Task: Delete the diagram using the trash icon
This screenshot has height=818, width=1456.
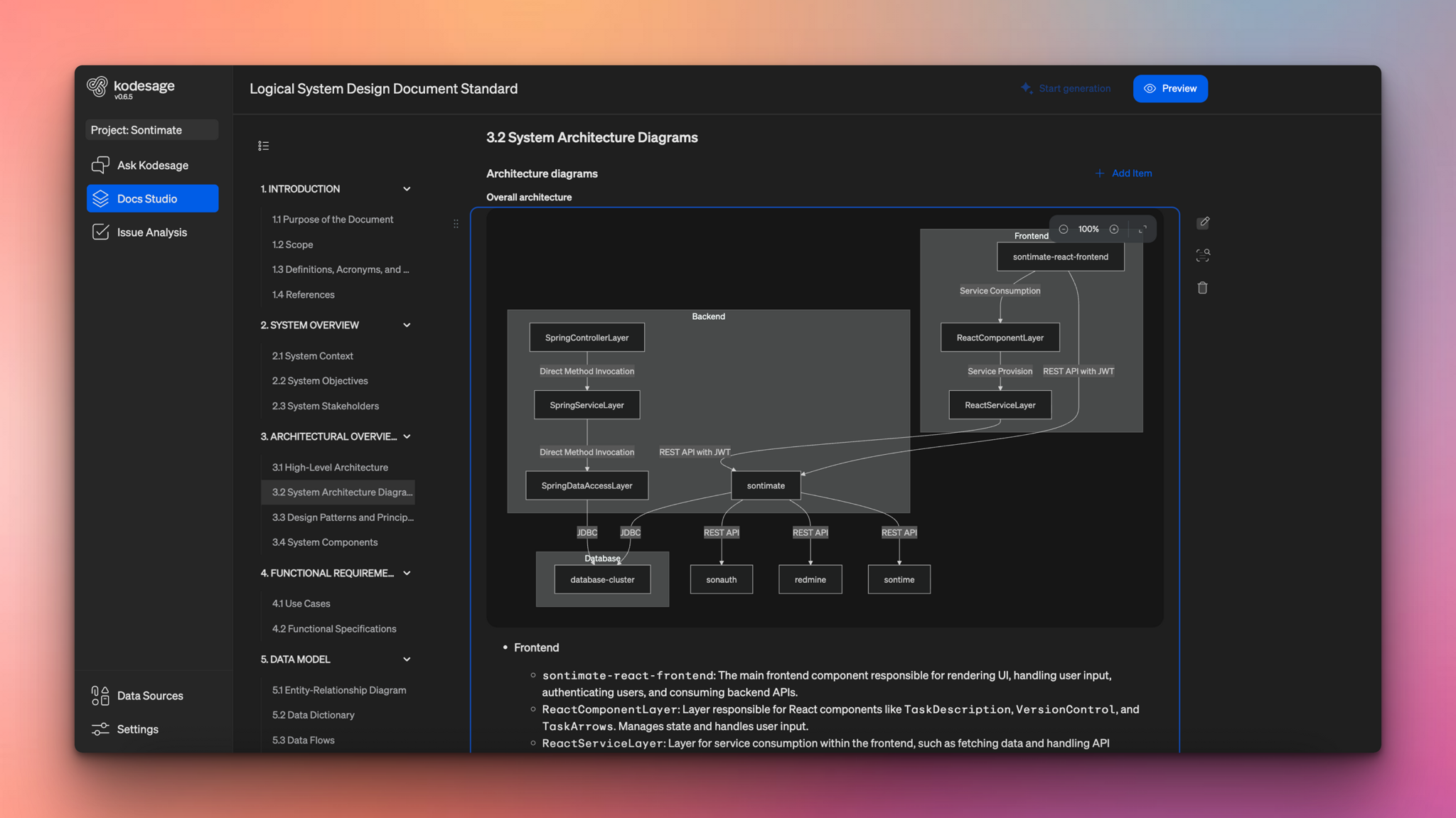Action: coord(1203,287)
